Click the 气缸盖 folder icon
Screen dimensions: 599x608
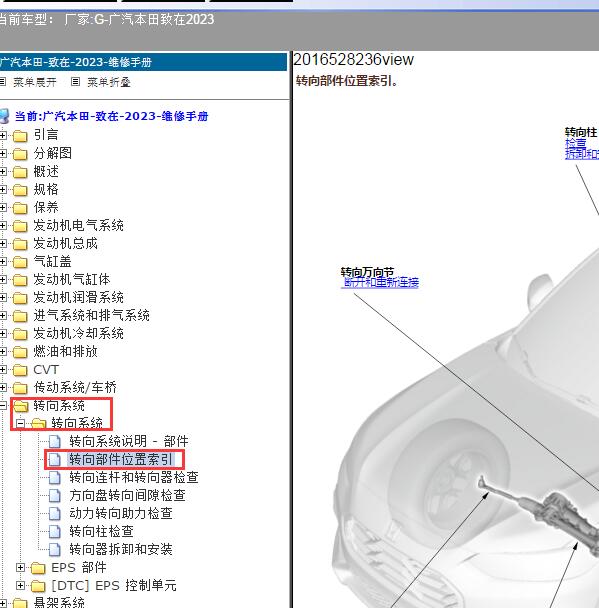pyautogui.click(x=20, y=262)
